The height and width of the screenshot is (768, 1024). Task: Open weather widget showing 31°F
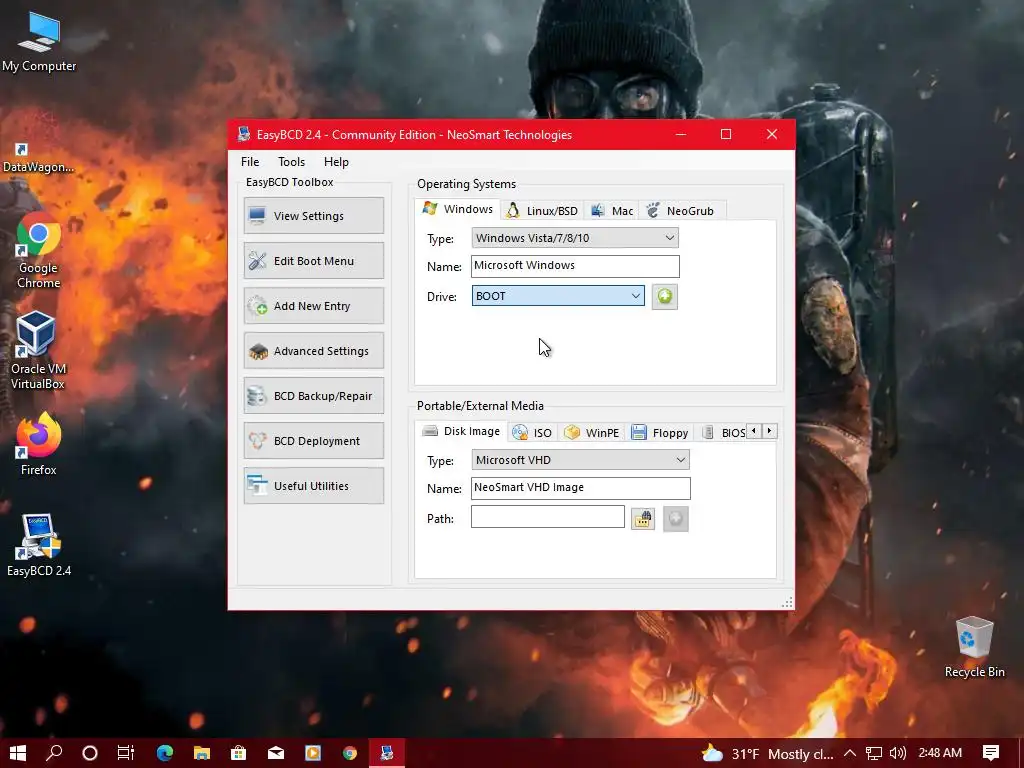click(767, 754)
